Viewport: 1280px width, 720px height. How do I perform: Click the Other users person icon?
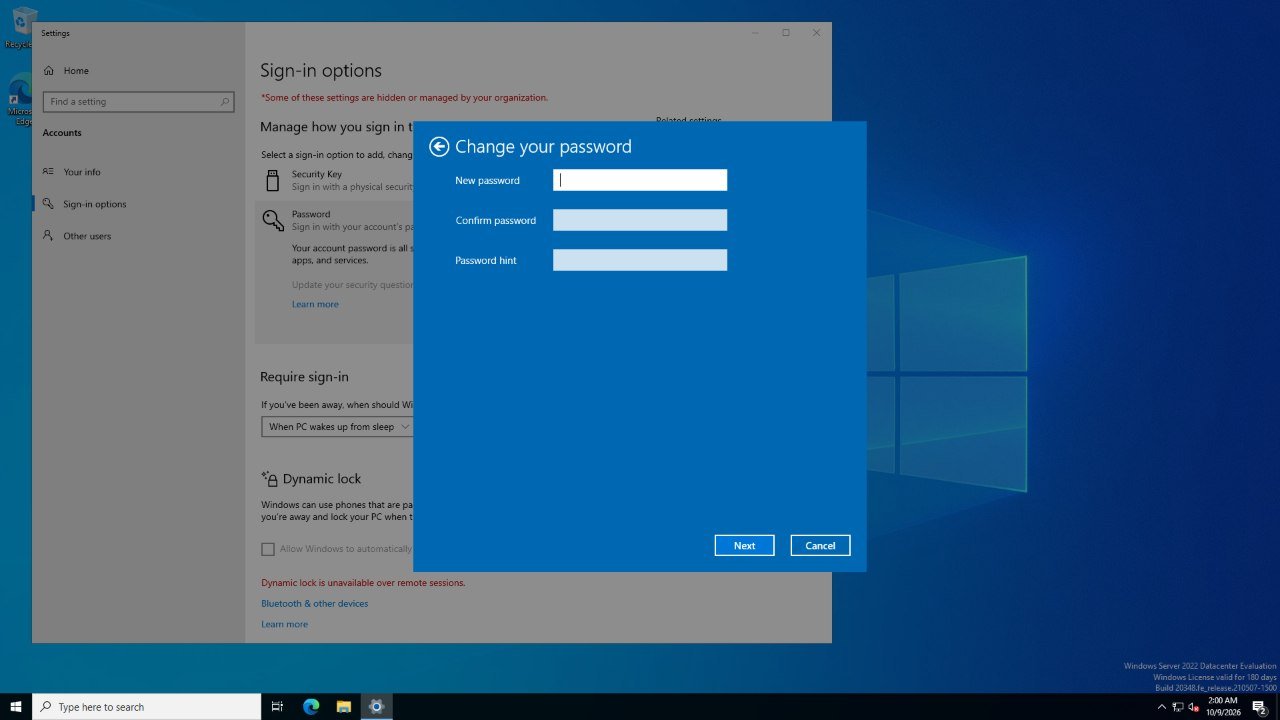(48, 236)
